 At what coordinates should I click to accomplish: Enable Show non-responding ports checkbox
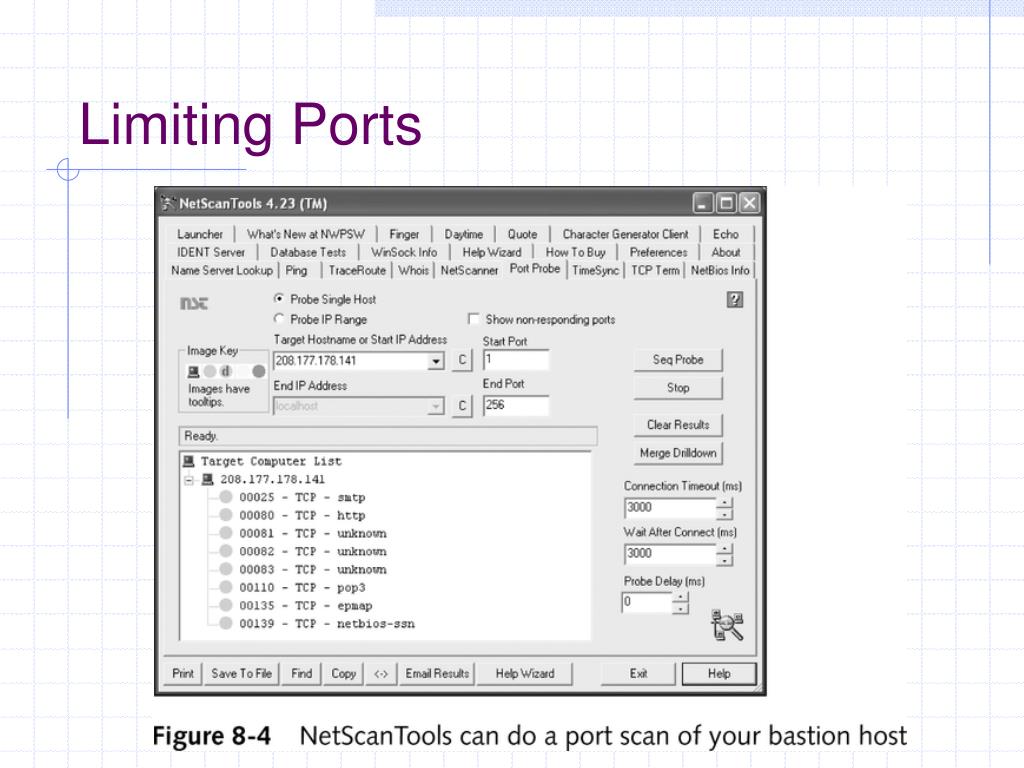(473, 319)
